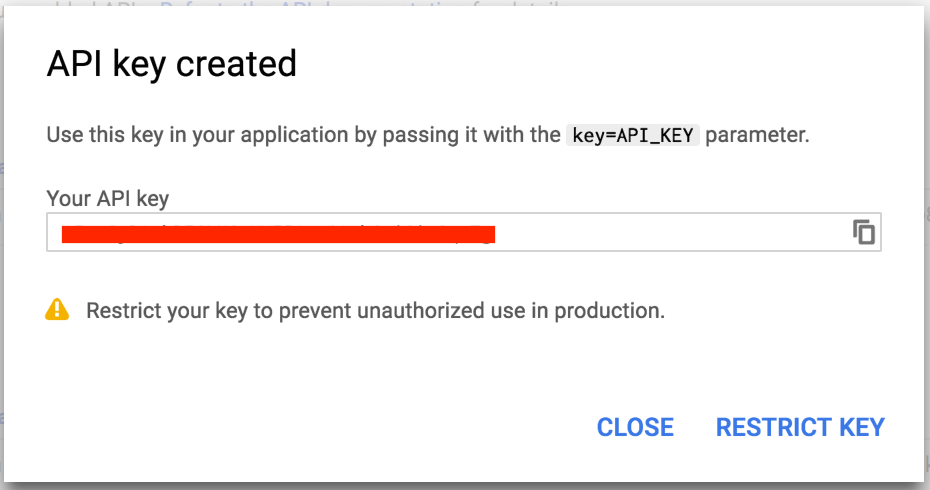930x490 pixels.
Task: Click the yellow warning triangle icon
Action: pos(57,310)
